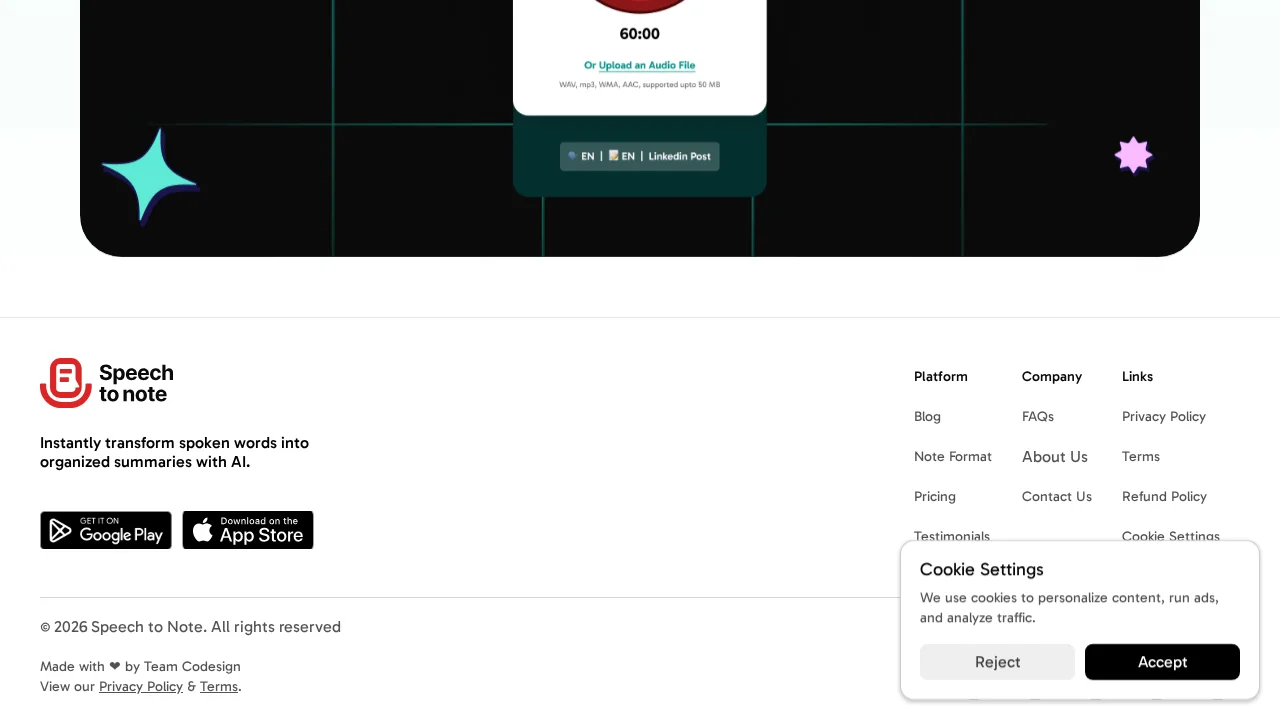Open the Pricing page link
This screenshot has width=1280, height=720.
coord(934,497)
